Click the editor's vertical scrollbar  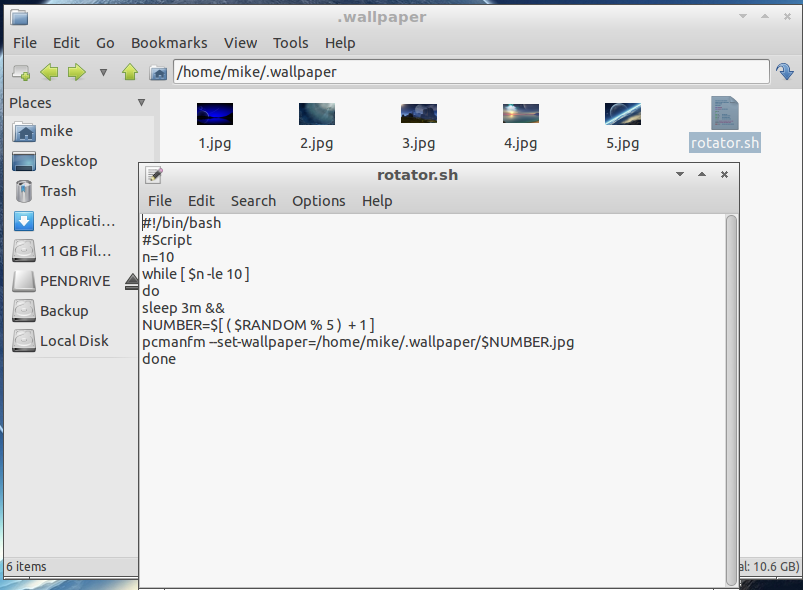click(731, 401)
